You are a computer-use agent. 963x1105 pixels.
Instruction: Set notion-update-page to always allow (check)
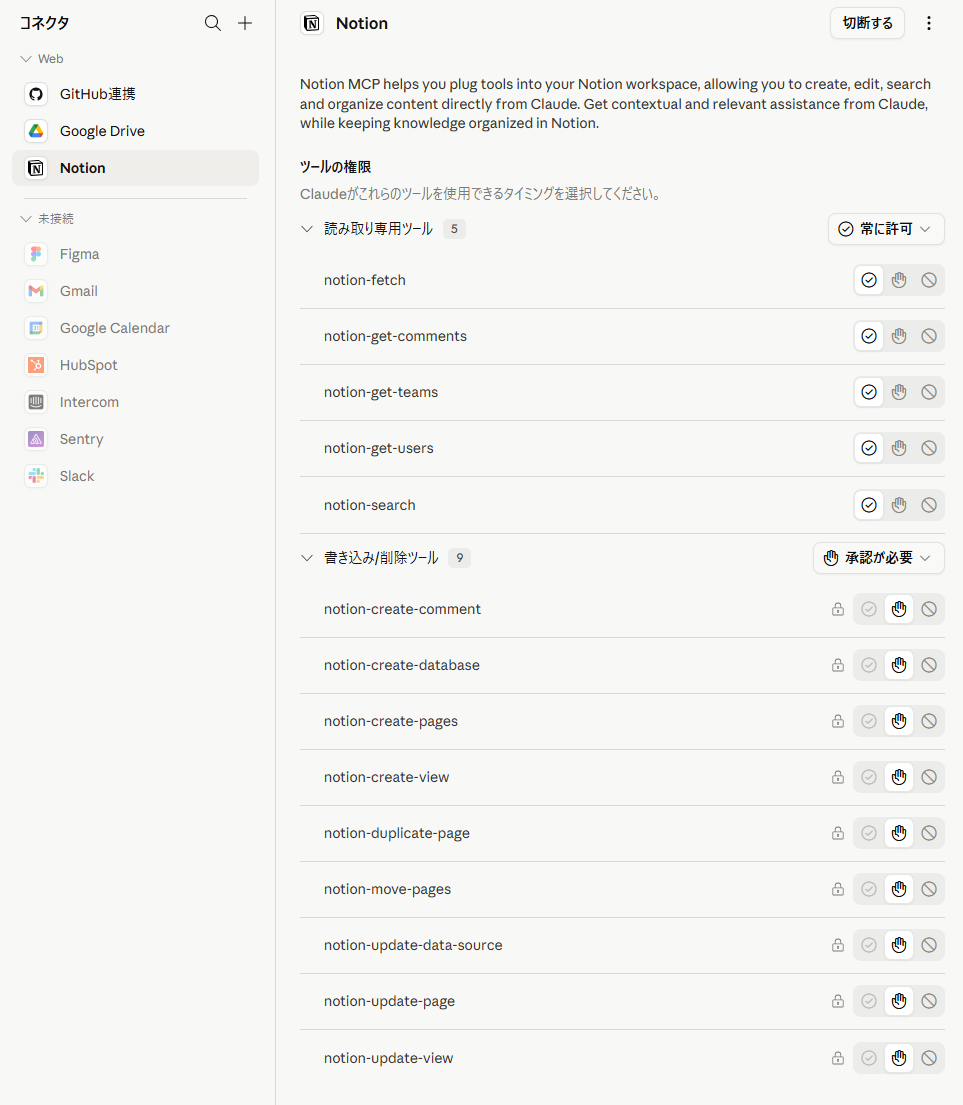[869, 1001]
